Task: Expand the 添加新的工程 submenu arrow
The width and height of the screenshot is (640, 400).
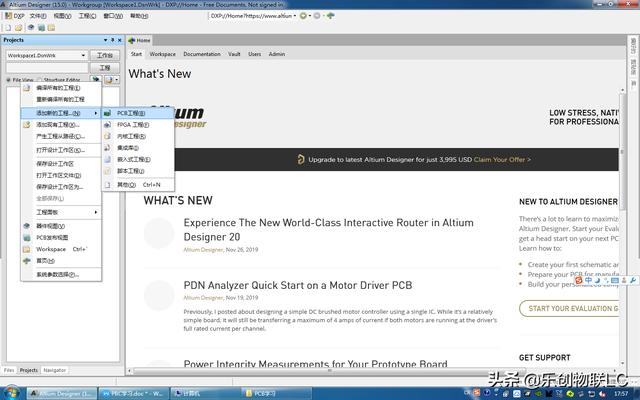Action: pyautogui.click(x=96, y=113)
